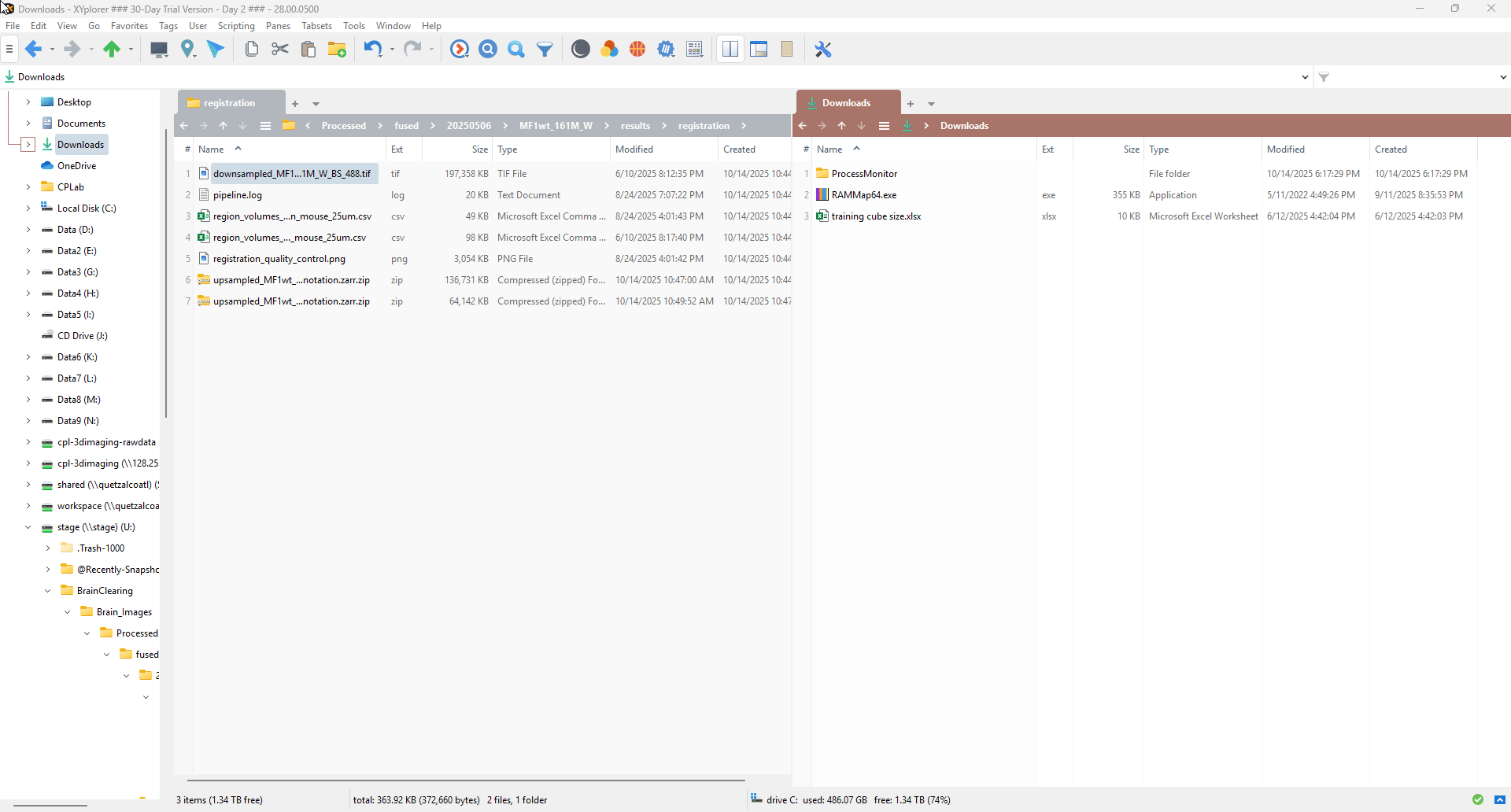Image resolution: width=1511 pixels, height=812 pixels.
Task: Switch to the Downloads tab in right pane
Action: click(x=846, y=103)
